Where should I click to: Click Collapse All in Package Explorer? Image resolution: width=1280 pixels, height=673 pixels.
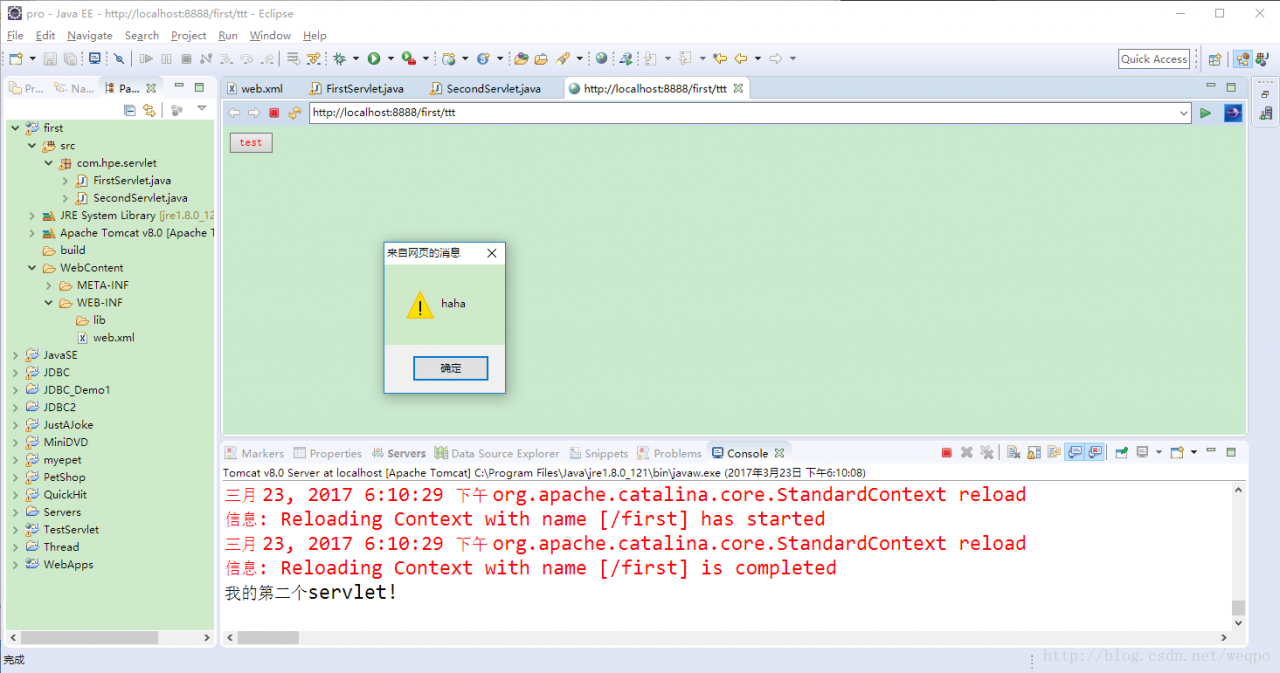pos(130,110)
